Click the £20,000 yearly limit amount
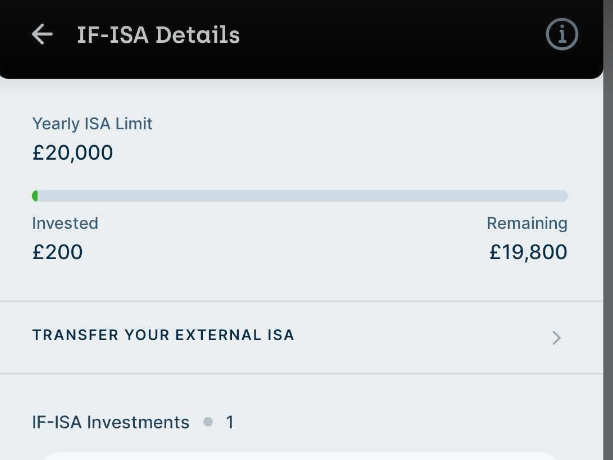 point(72,153)
